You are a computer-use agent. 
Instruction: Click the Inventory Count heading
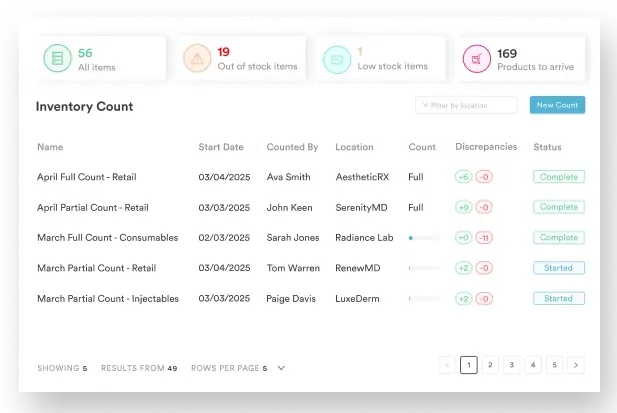pos(84,107)
